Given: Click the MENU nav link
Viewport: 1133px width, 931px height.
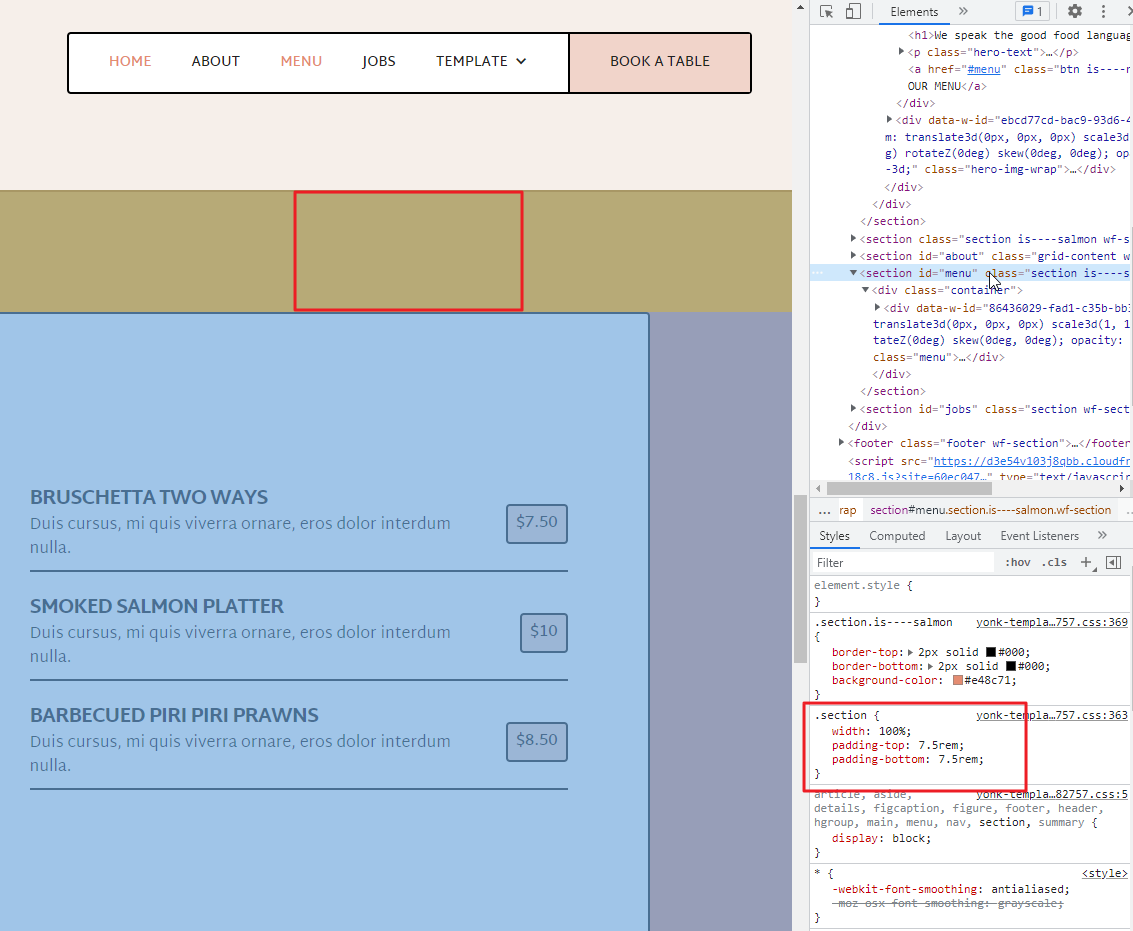Looking at the screenshot, I should pos(301,61).
